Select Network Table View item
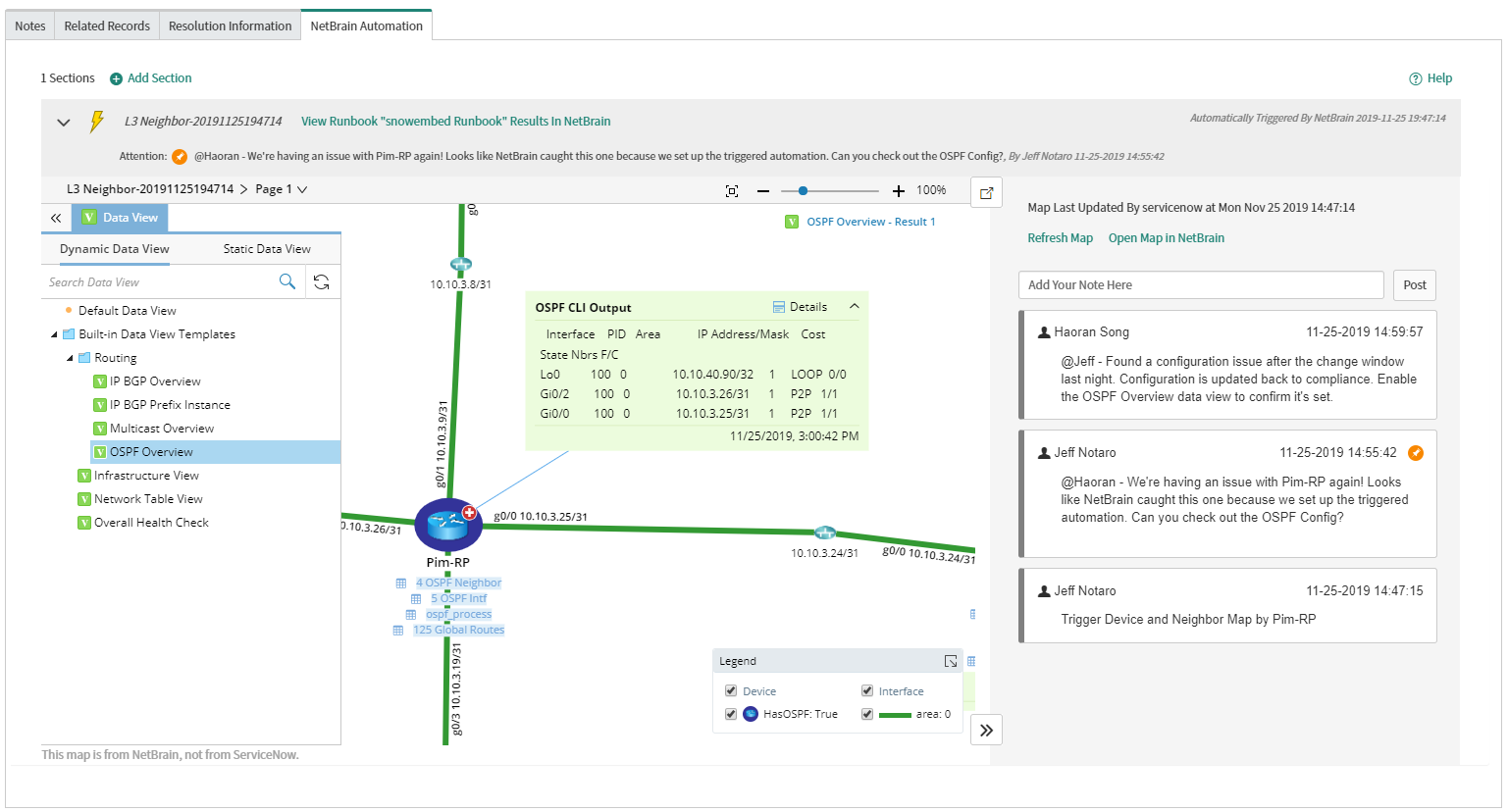1508x812 pixels. tap(148, 499)
